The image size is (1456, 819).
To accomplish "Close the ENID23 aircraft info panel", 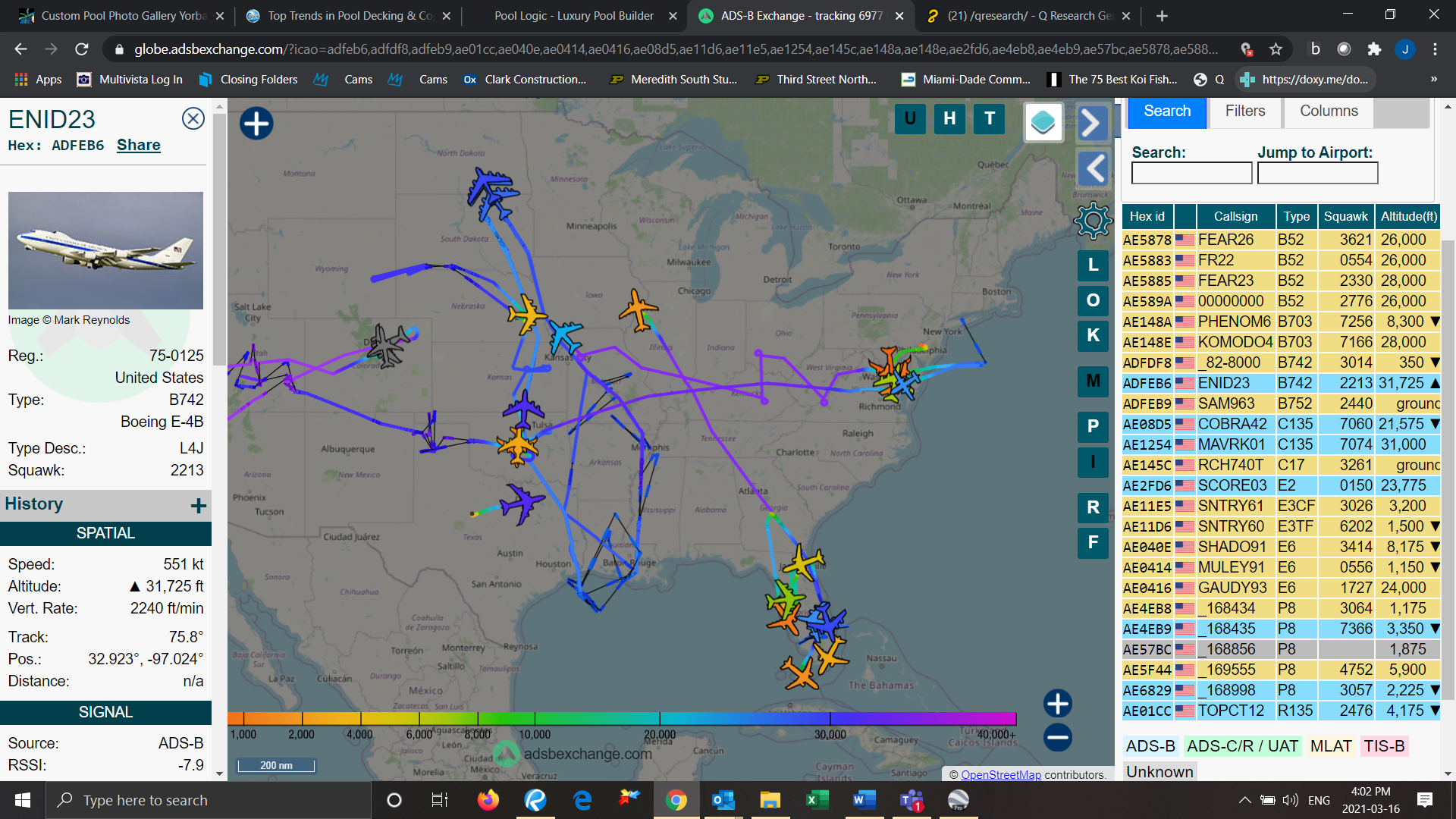I will (x=193, y=118).
